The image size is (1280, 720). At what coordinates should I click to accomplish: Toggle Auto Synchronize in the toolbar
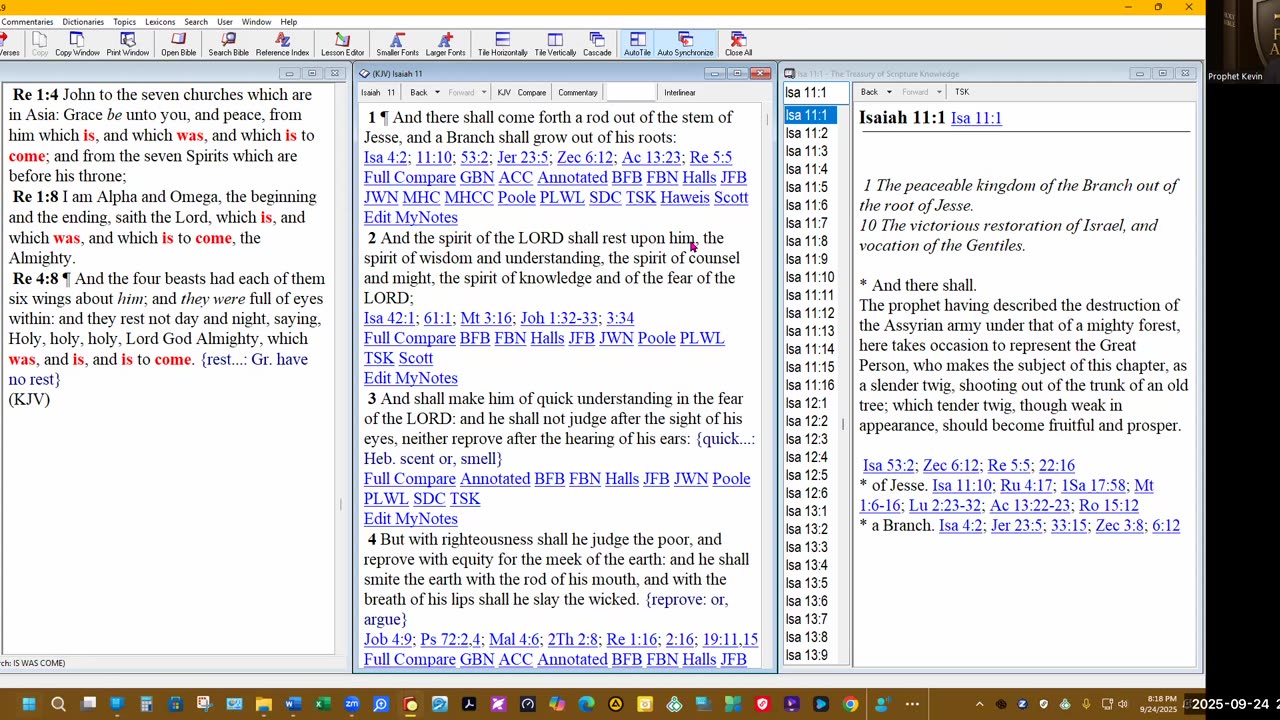pyautogui.click(x=685, y=44)
